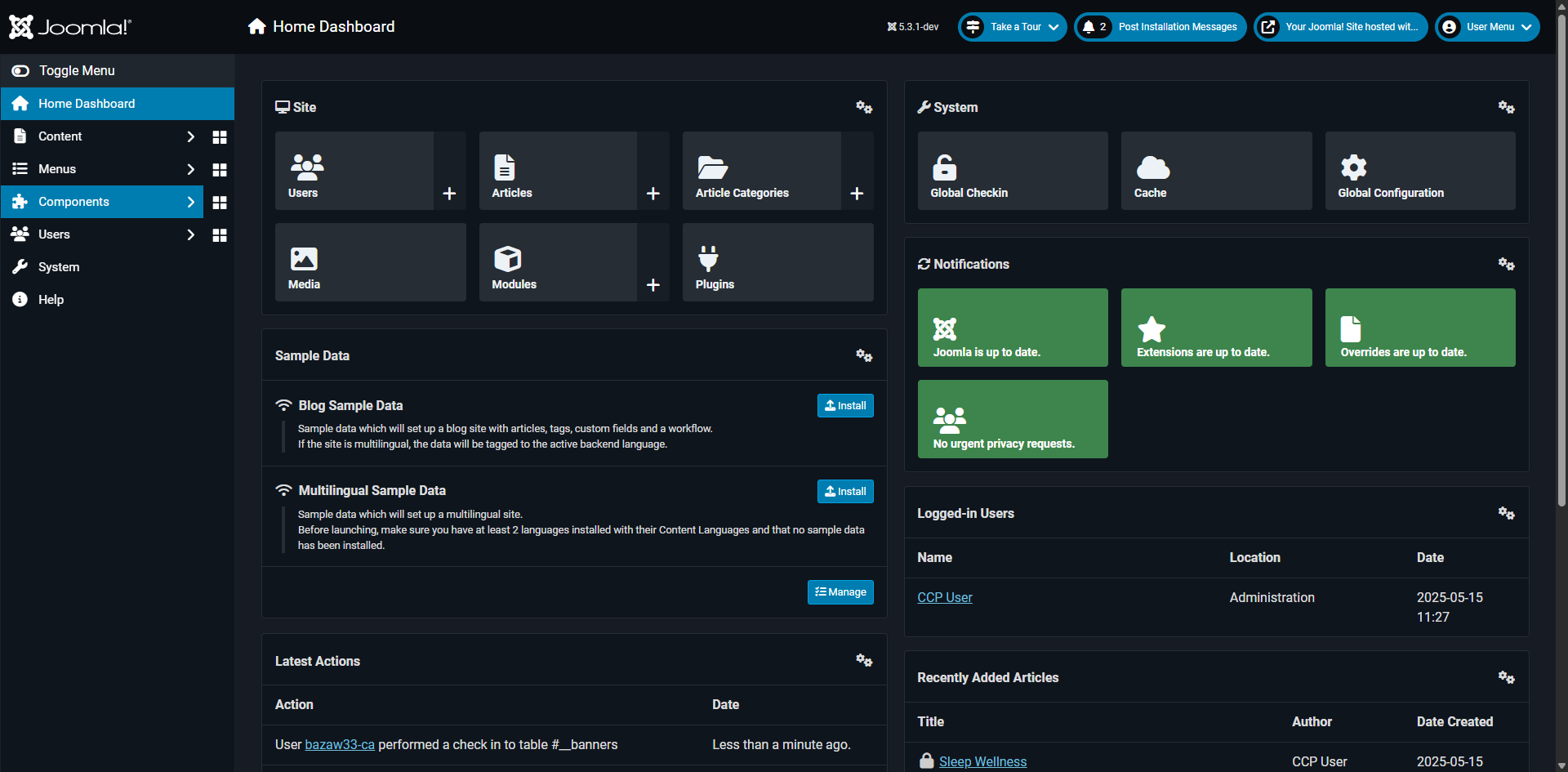
Task: Click the plus icon on Users tile
Action: [x=449, y=194]
